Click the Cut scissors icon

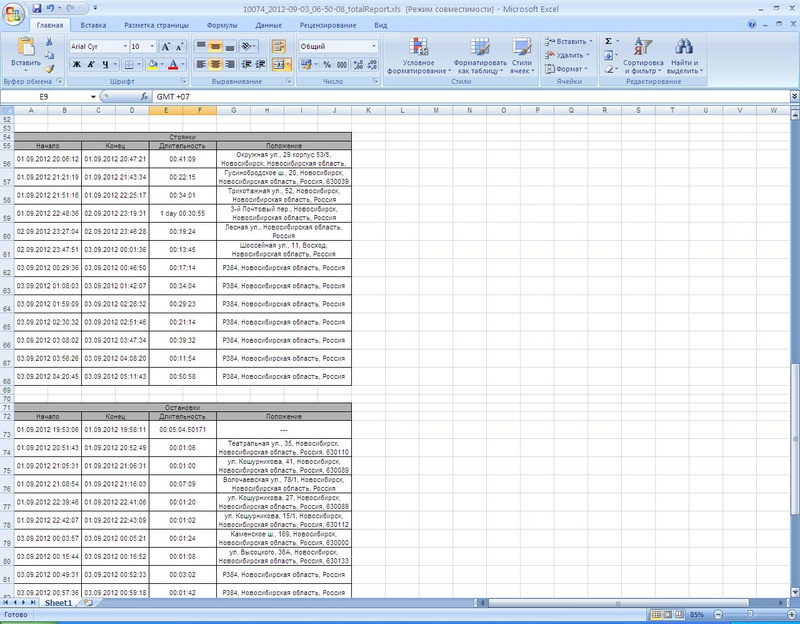(x=50, y=42)
